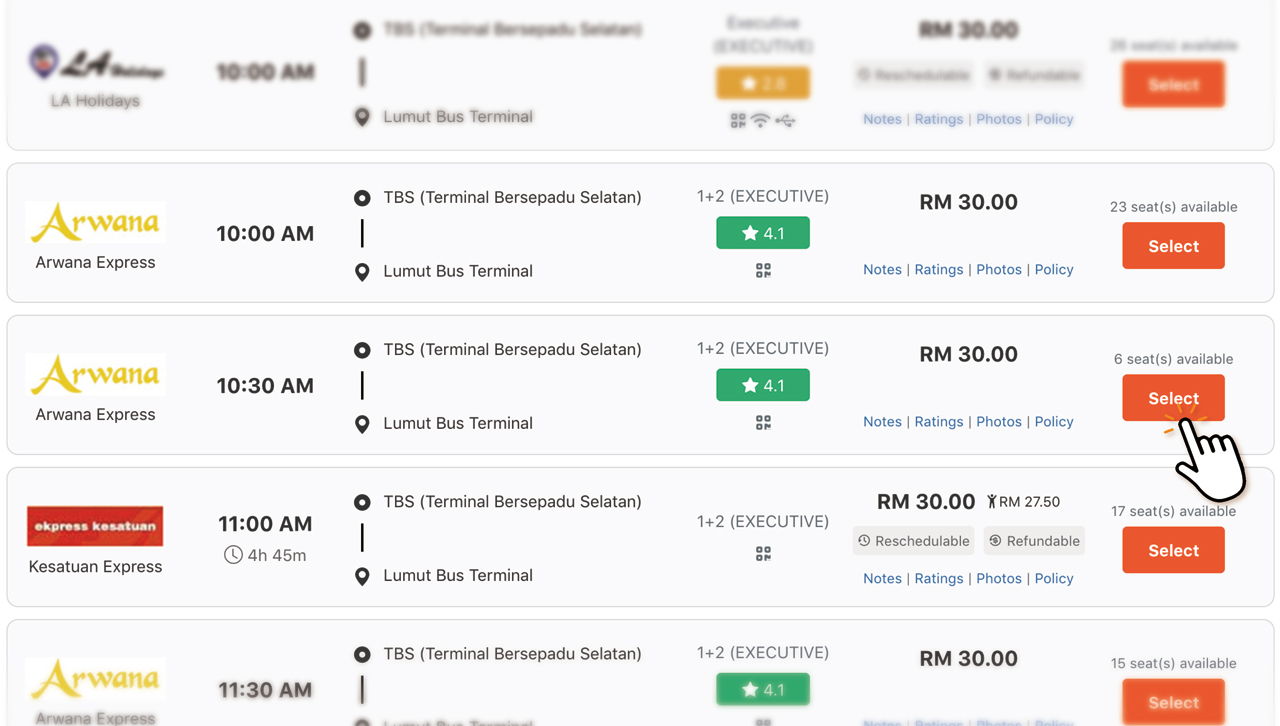Click the 4h 45m duration clock icon
The height and width of the screenshot is (726, 1280).
(233, 555)
